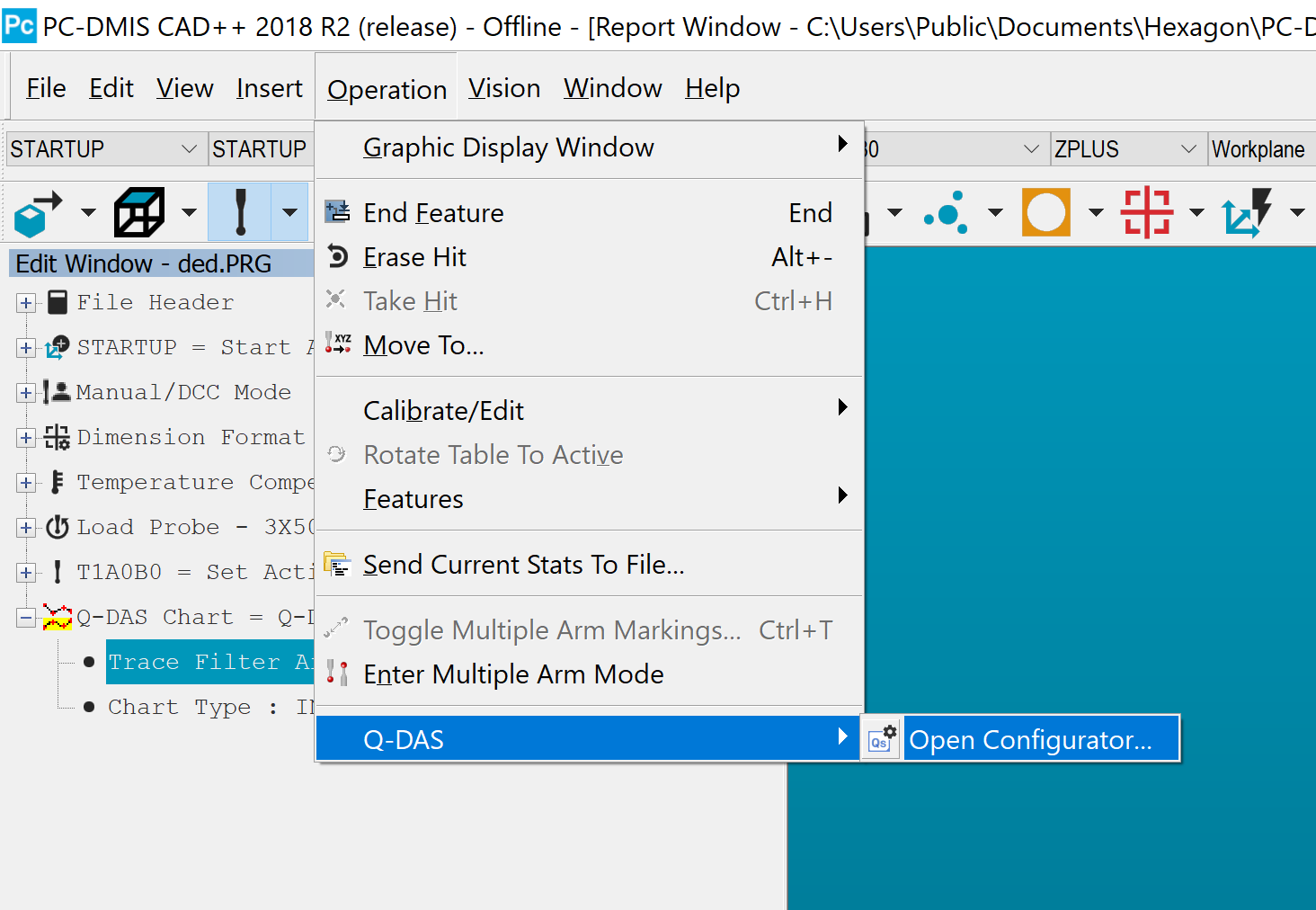
Task: Open the Vision menu
Action: (504, 87)
